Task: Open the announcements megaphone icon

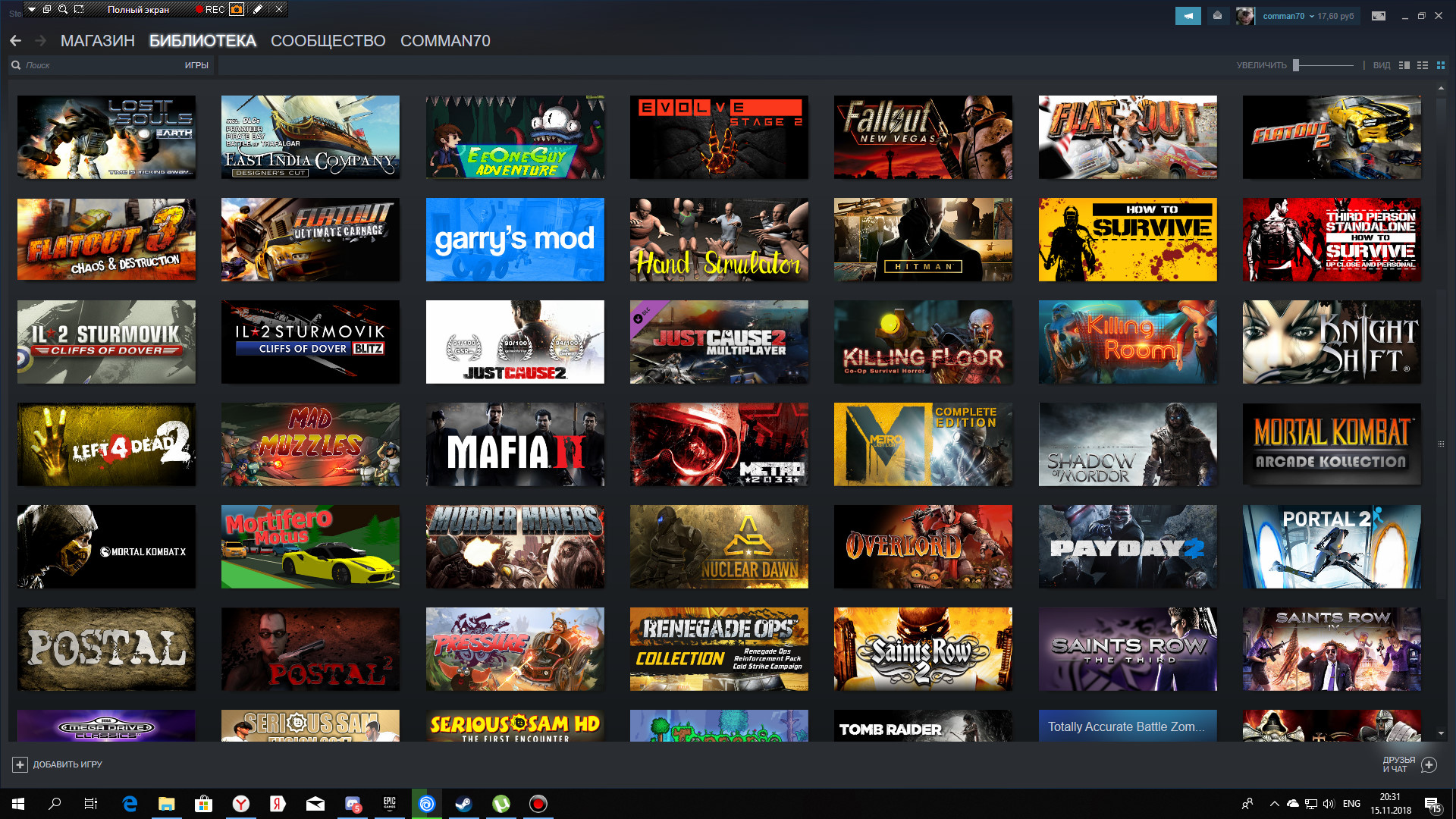Action: (1188, 16)
